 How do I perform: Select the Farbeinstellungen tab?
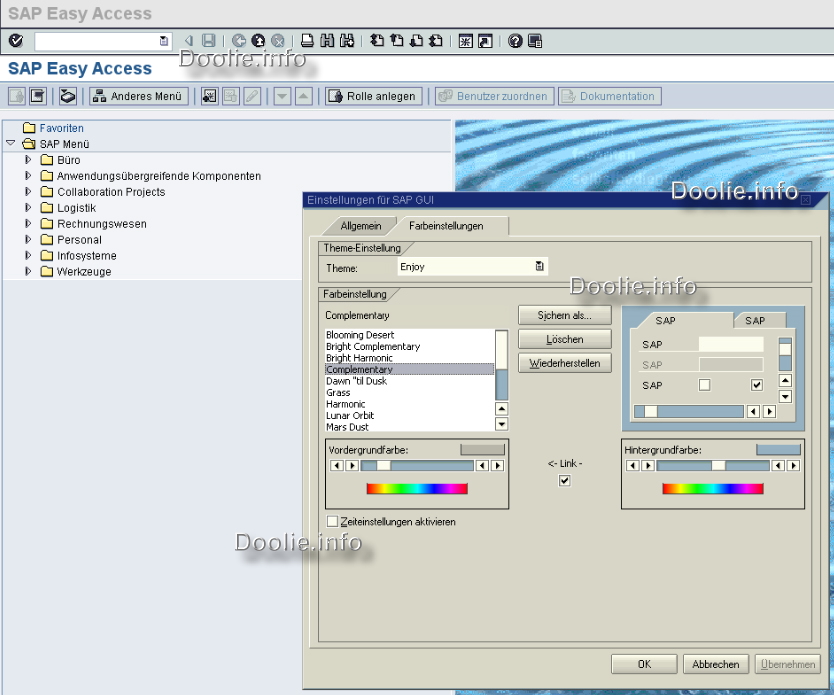(446, 226)
